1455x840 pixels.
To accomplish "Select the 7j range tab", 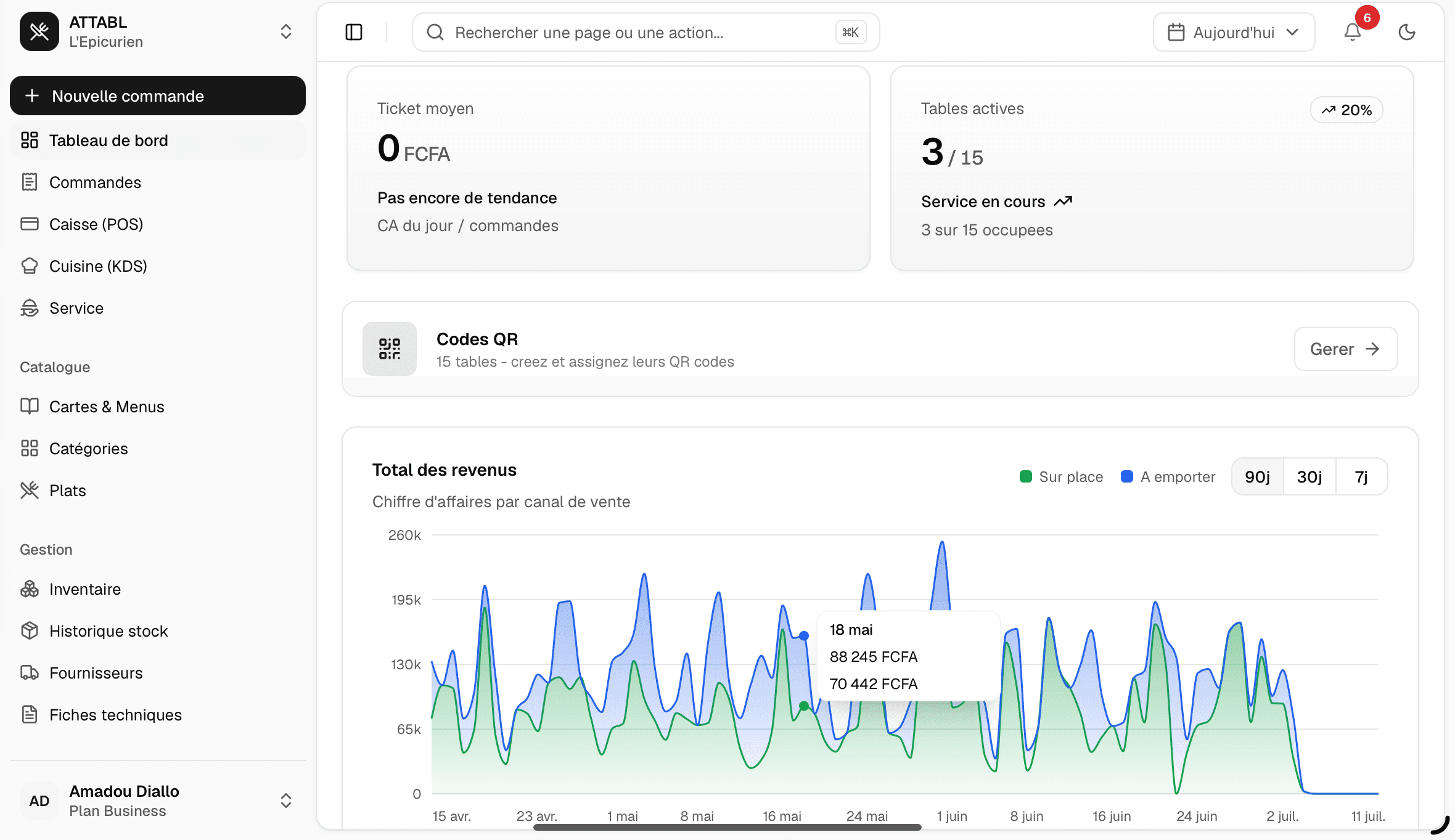I will [x=1361, y=476].
